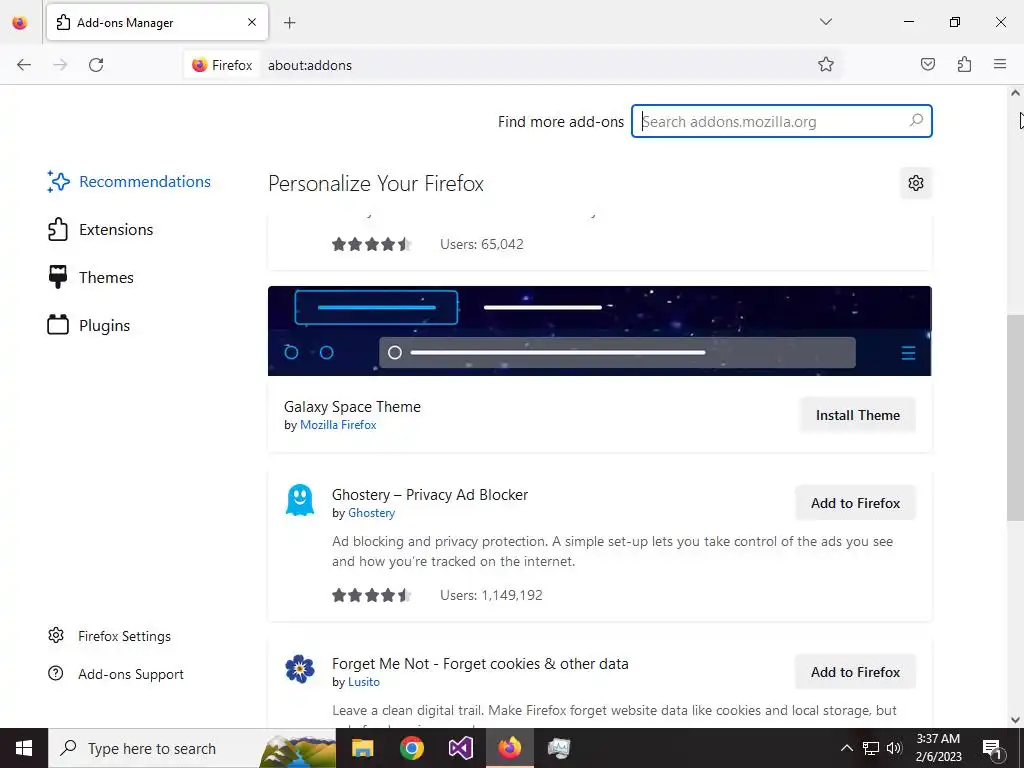The height and width of the screenshot is (768, 1024).
Task: Click the Forget Me Not flower icon
Action: (x=300, y=669)
